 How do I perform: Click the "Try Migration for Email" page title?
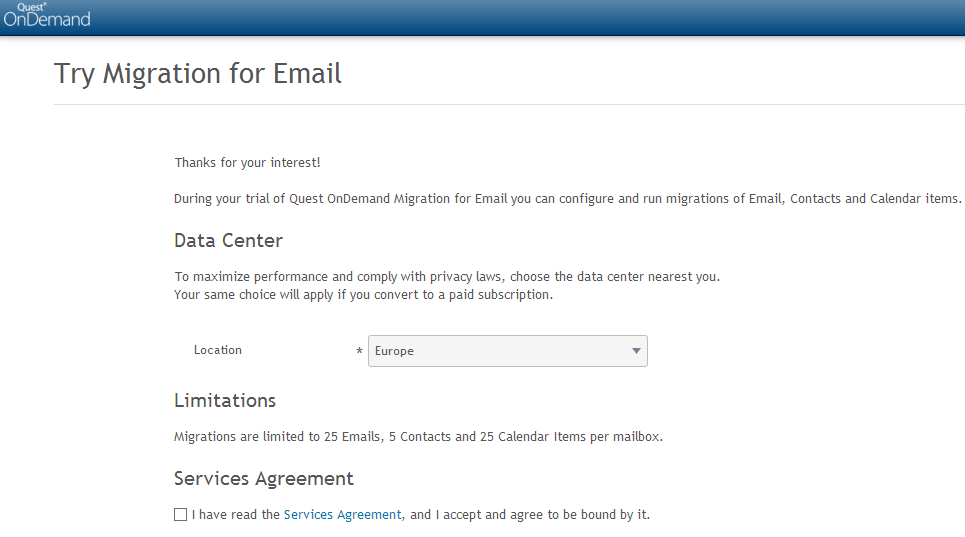[198, 73]
